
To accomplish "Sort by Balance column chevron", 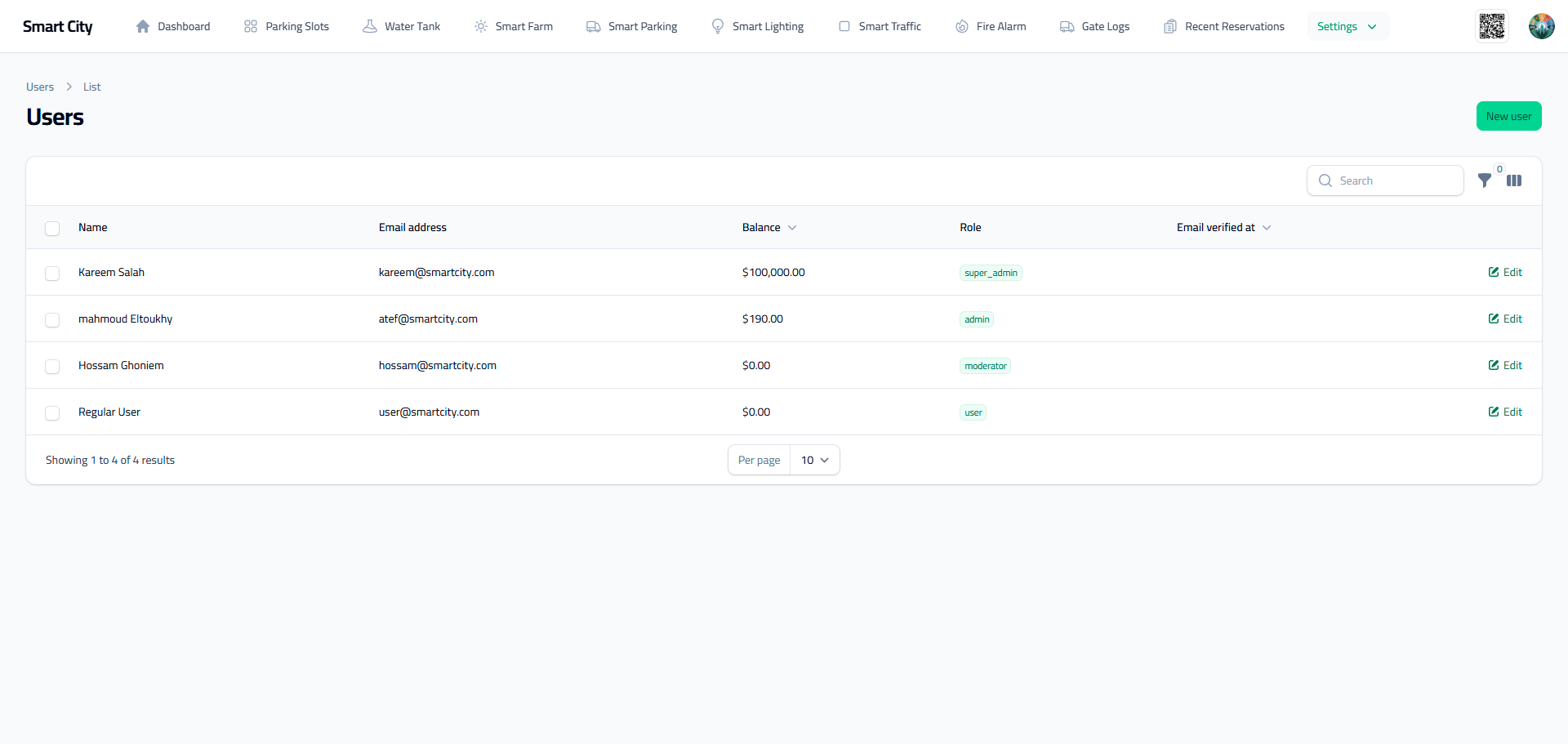I will click(792, 228).
